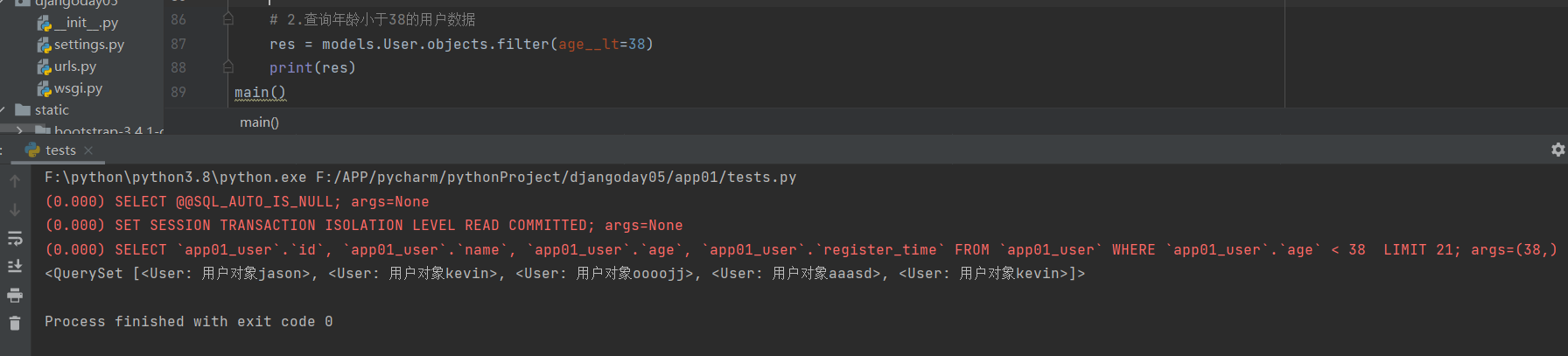Click the main() breadcrumb below the editor
Viewport: 1568px width, 356px height.
[259, 122]
